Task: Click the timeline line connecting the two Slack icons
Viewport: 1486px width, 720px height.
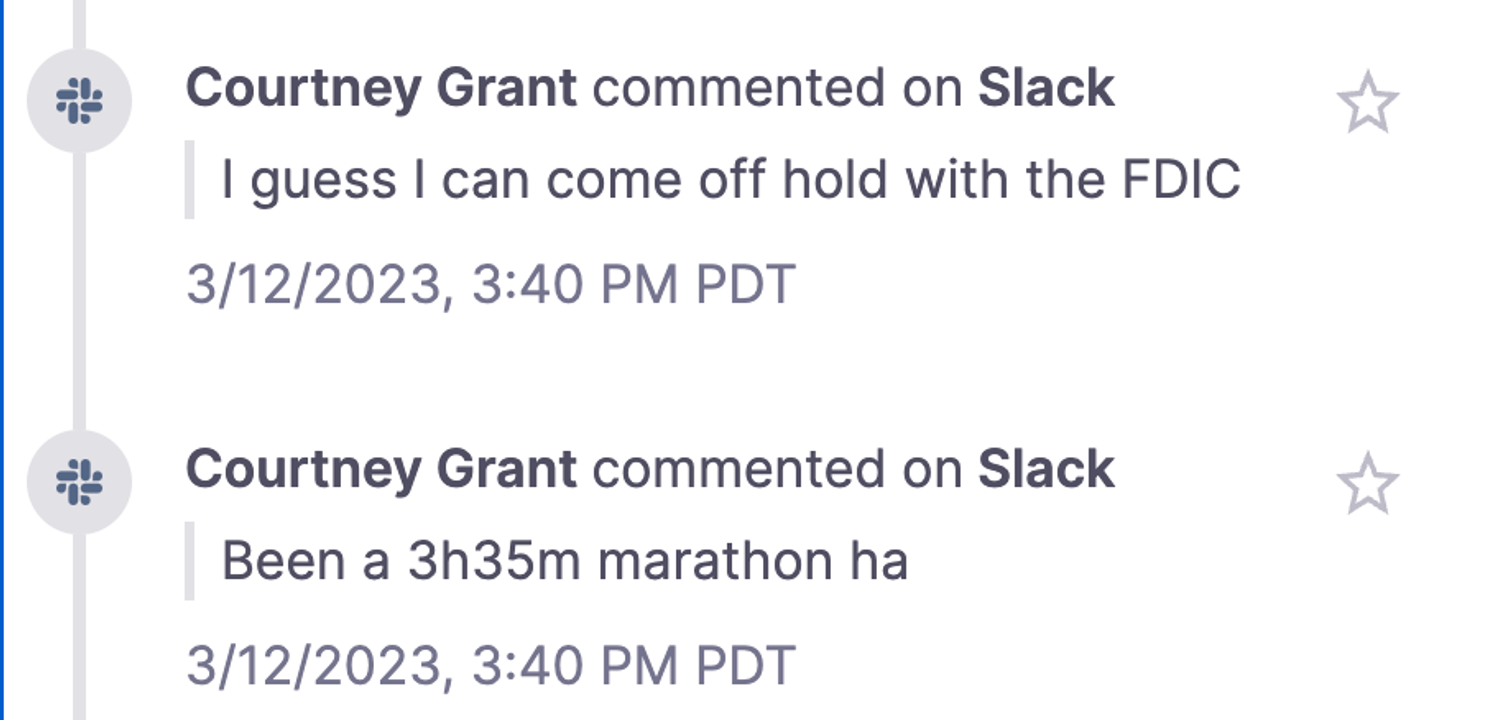Action: tap(79, 292)
